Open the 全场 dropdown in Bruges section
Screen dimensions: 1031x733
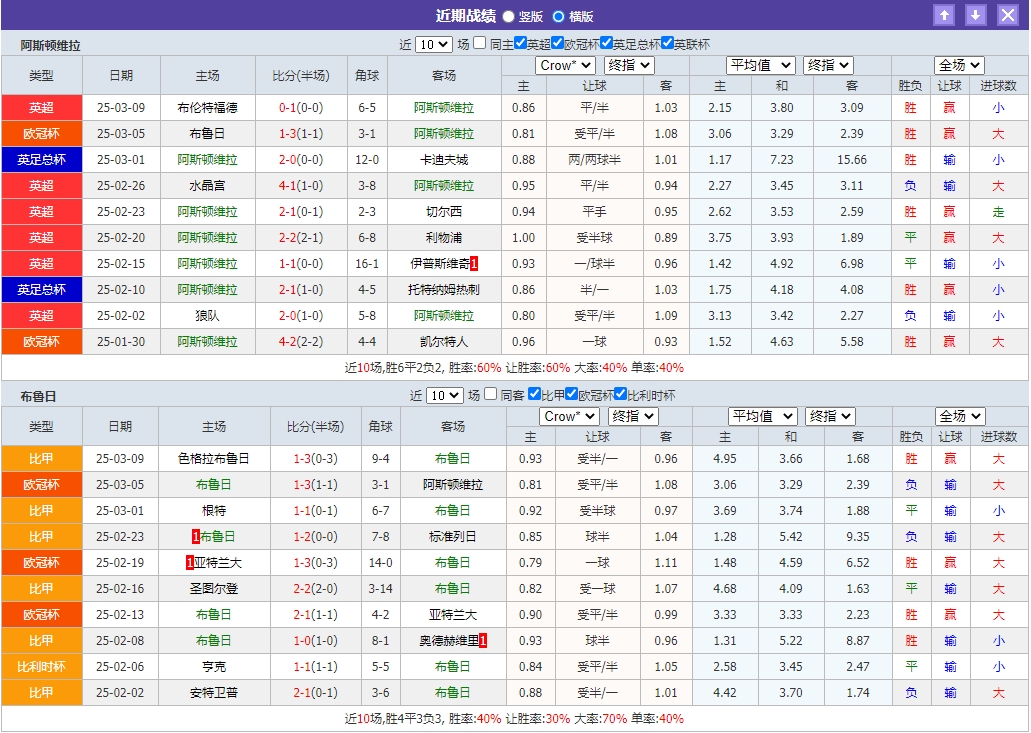957,415
